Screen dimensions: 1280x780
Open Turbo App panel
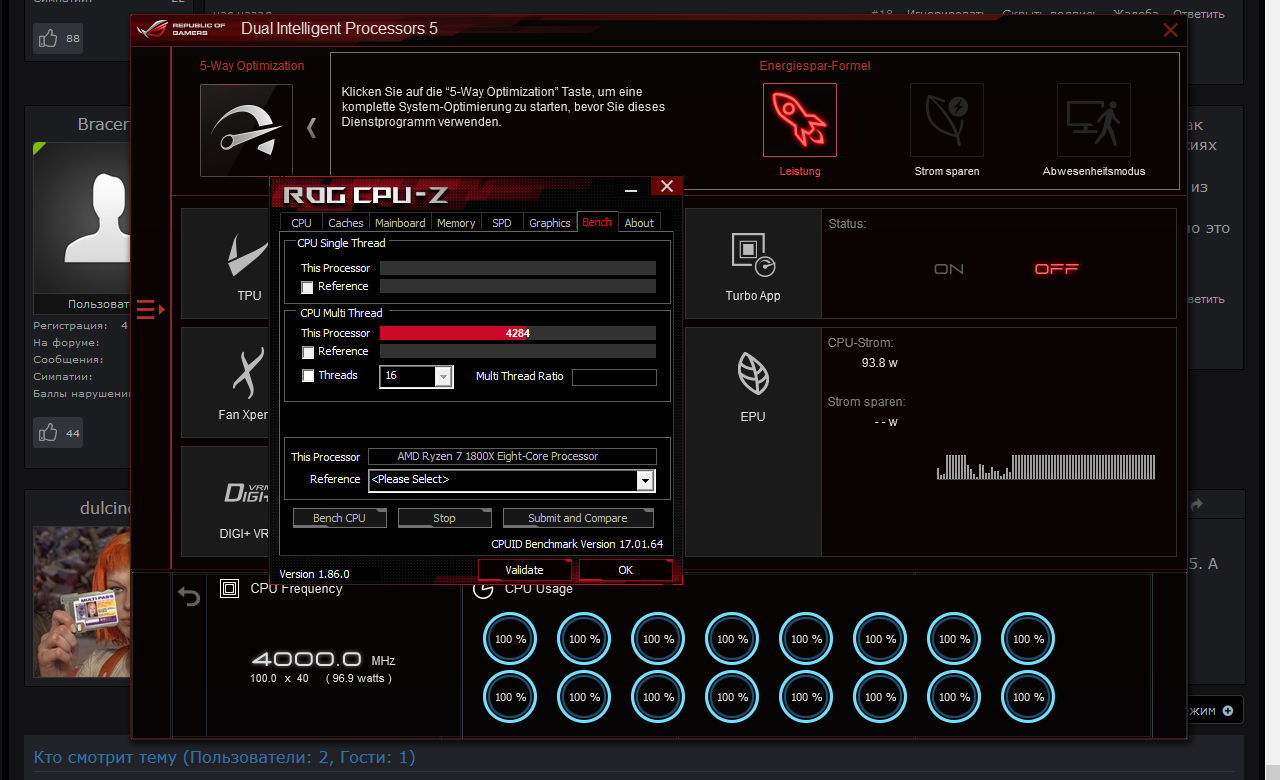coord(753,264)
